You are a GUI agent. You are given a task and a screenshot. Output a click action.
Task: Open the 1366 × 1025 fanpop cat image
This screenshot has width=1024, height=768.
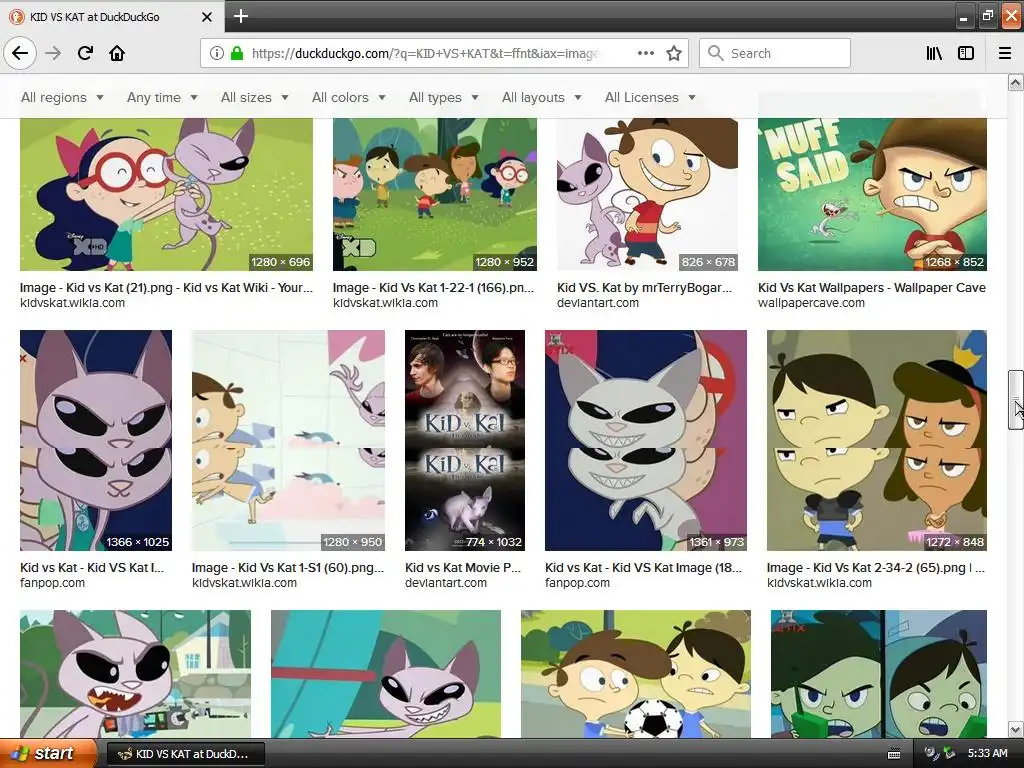click(96, 440)
